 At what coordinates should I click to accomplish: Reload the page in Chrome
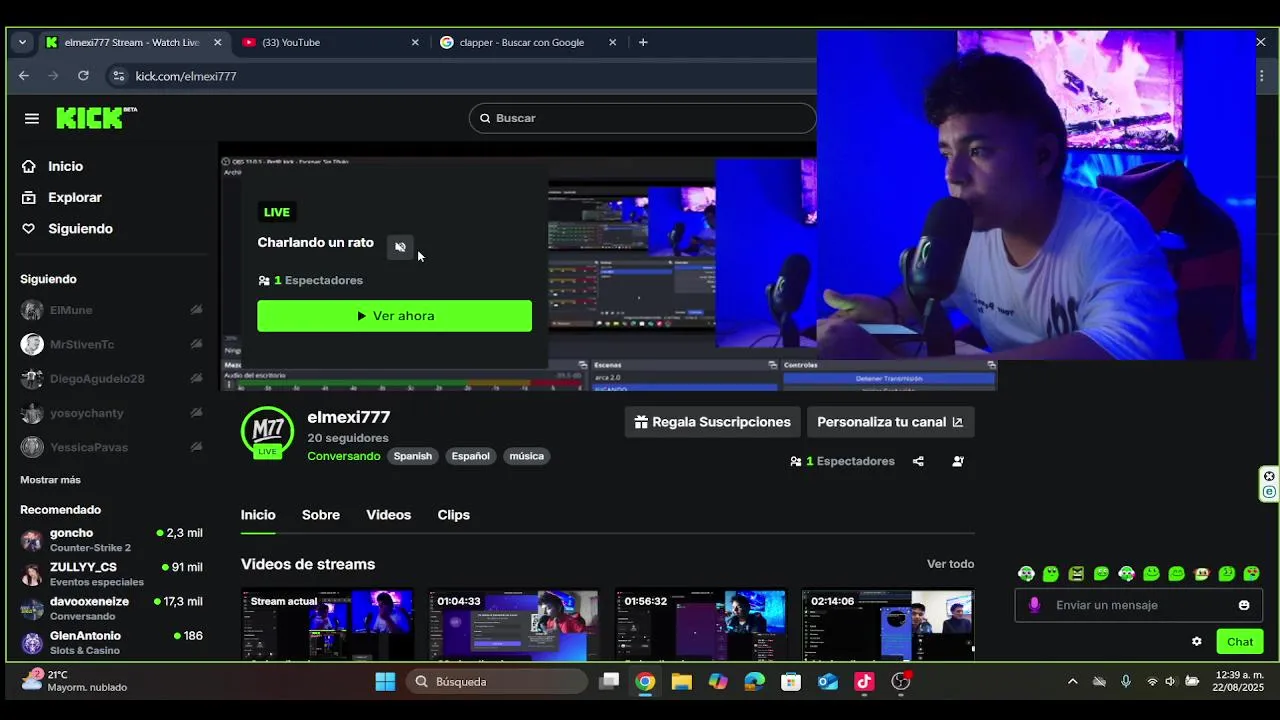(x=83, y=76)
